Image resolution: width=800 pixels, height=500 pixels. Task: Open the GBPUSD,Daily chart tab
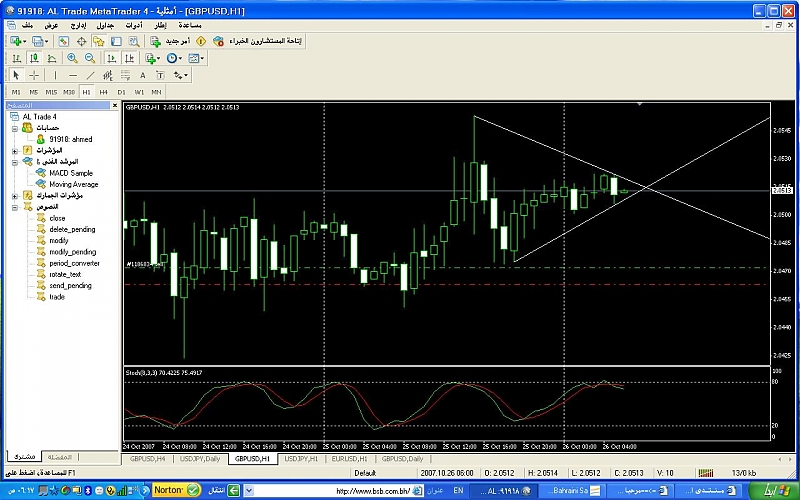(x=403, y=459)
